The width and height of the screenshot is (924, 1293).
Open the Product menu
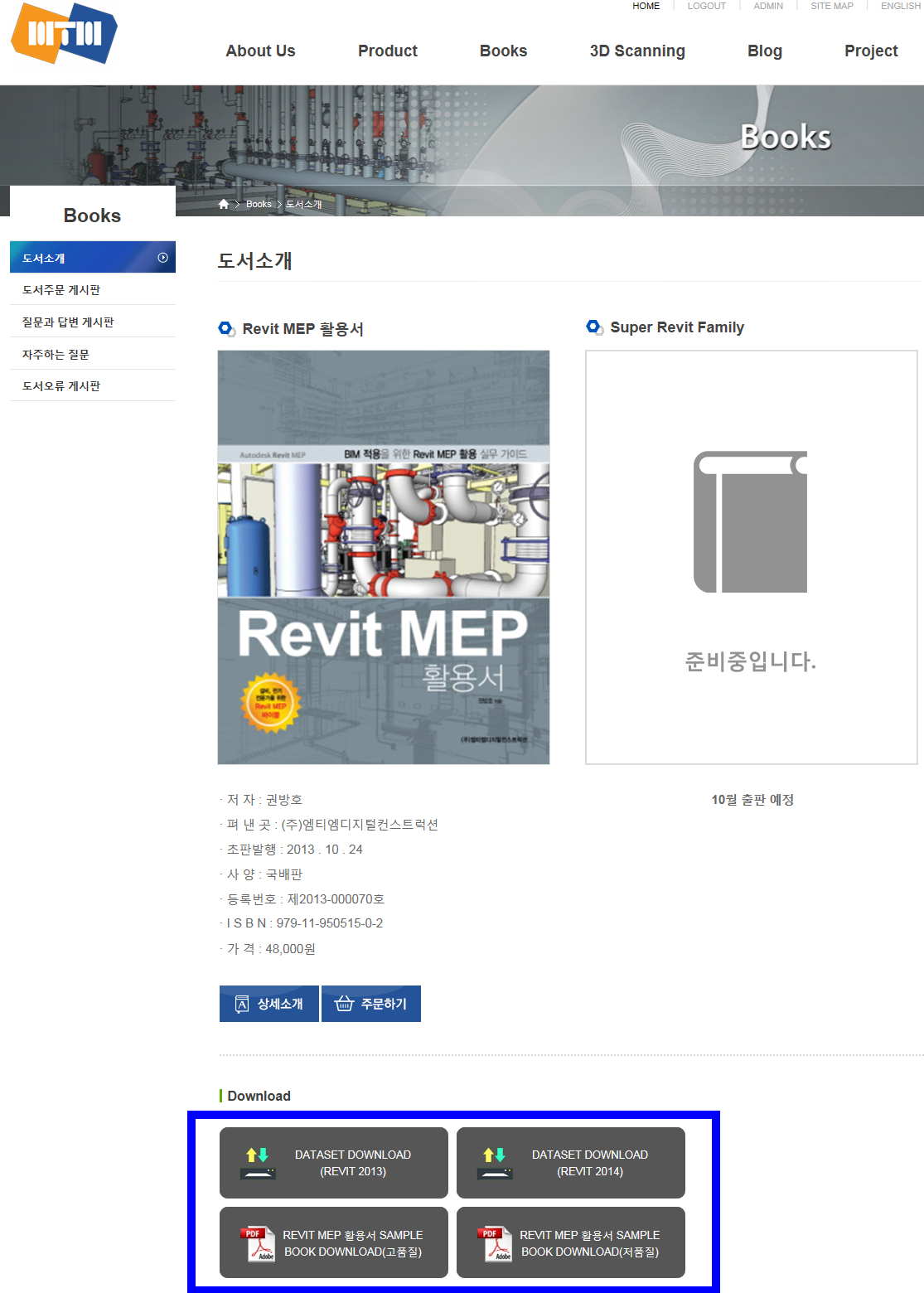point(388,51)
